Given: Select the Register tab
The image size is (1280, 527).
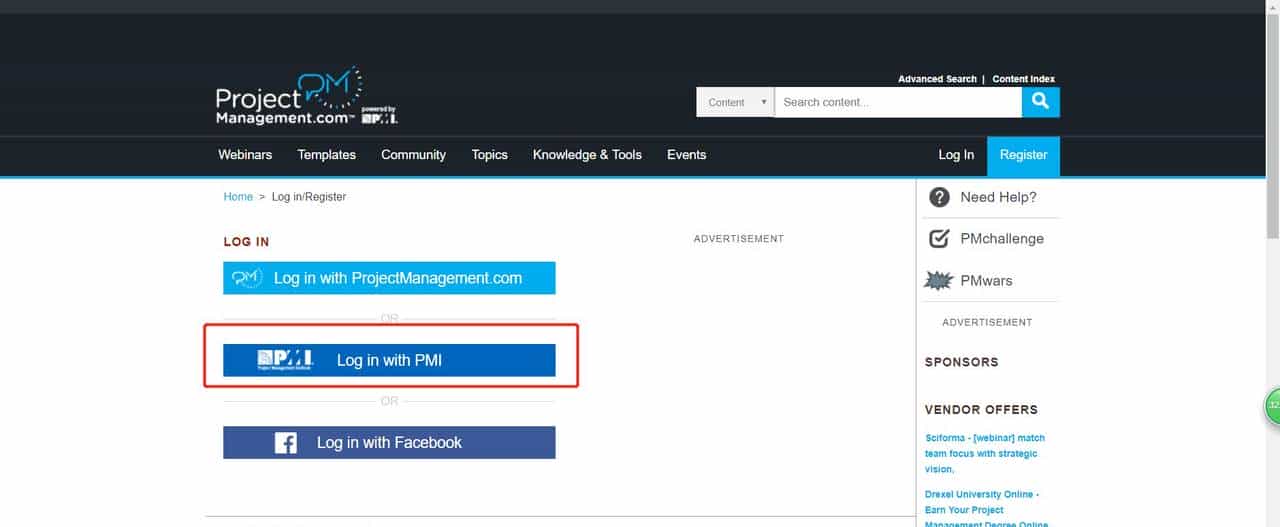Looking at the screenshot, I should pos(1023,155).
